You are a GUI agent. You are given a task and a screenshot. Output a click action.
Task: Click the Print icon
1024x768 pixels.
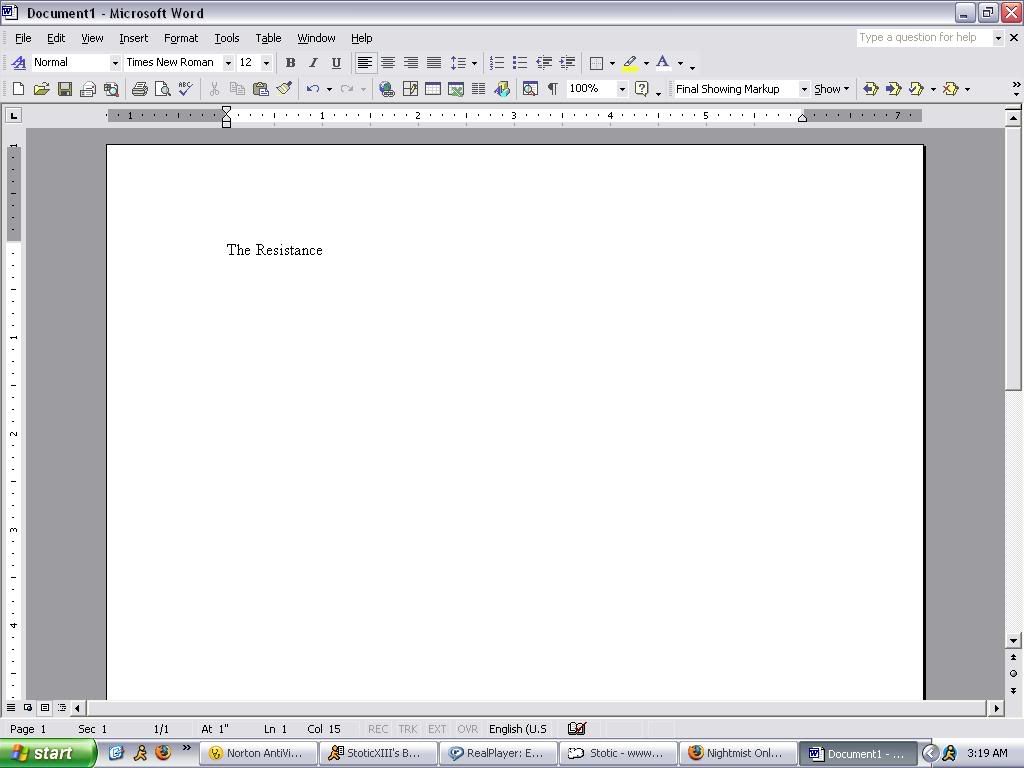[140, 89]
